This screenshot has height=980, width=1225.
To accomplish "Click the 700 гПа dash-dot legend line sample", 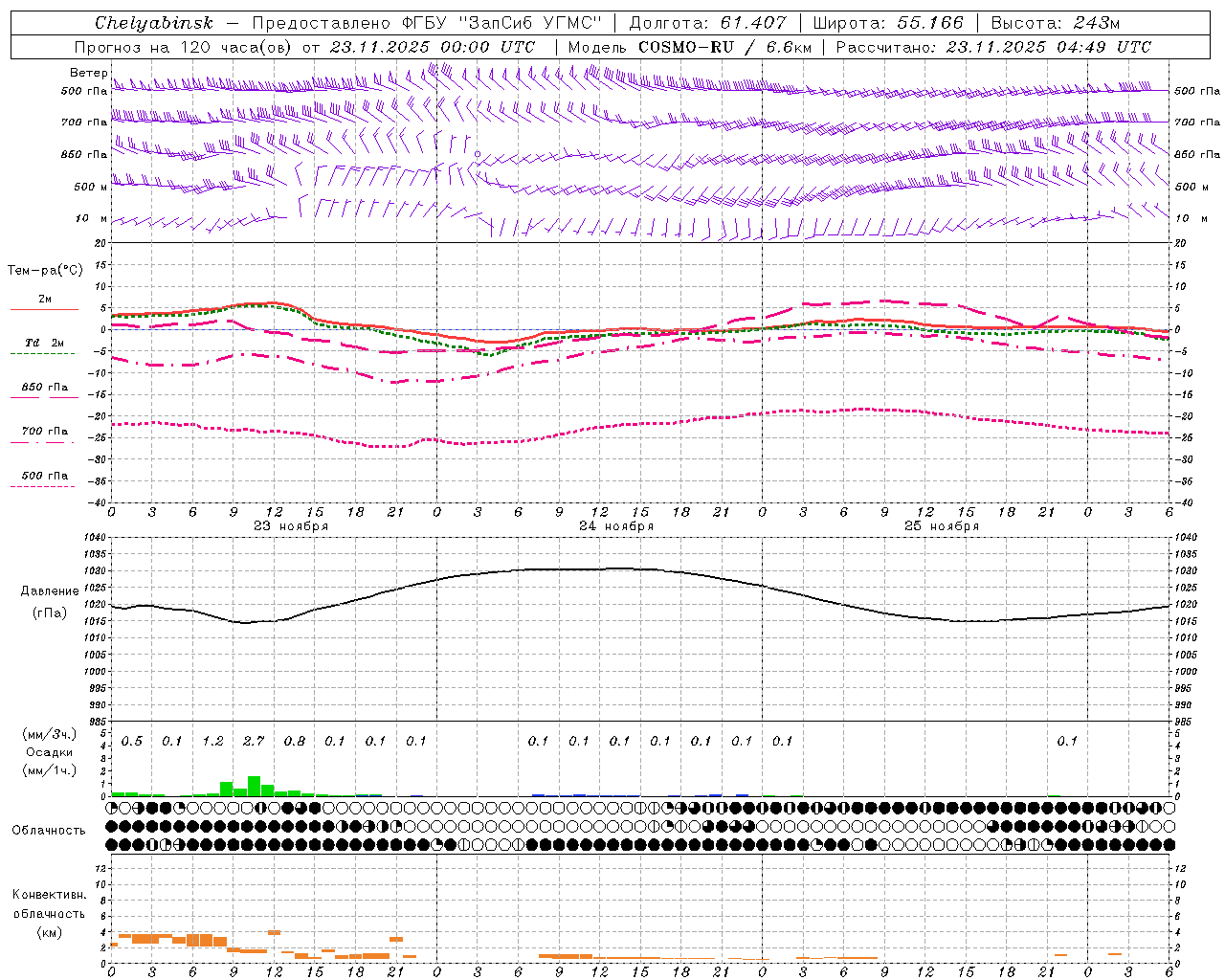I will [42, 442].
